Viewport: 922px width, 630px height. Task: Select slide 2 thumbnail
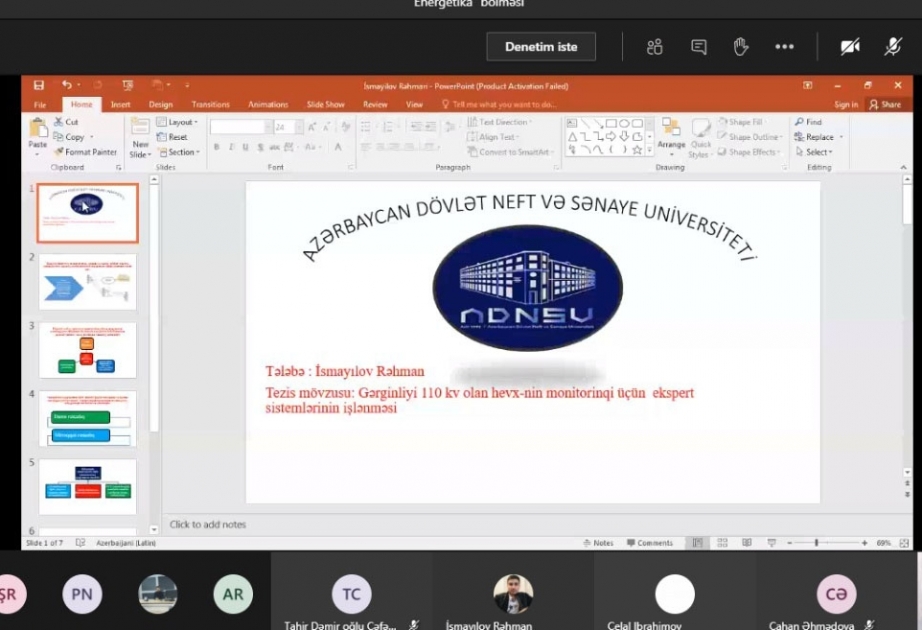click(88, 282)
